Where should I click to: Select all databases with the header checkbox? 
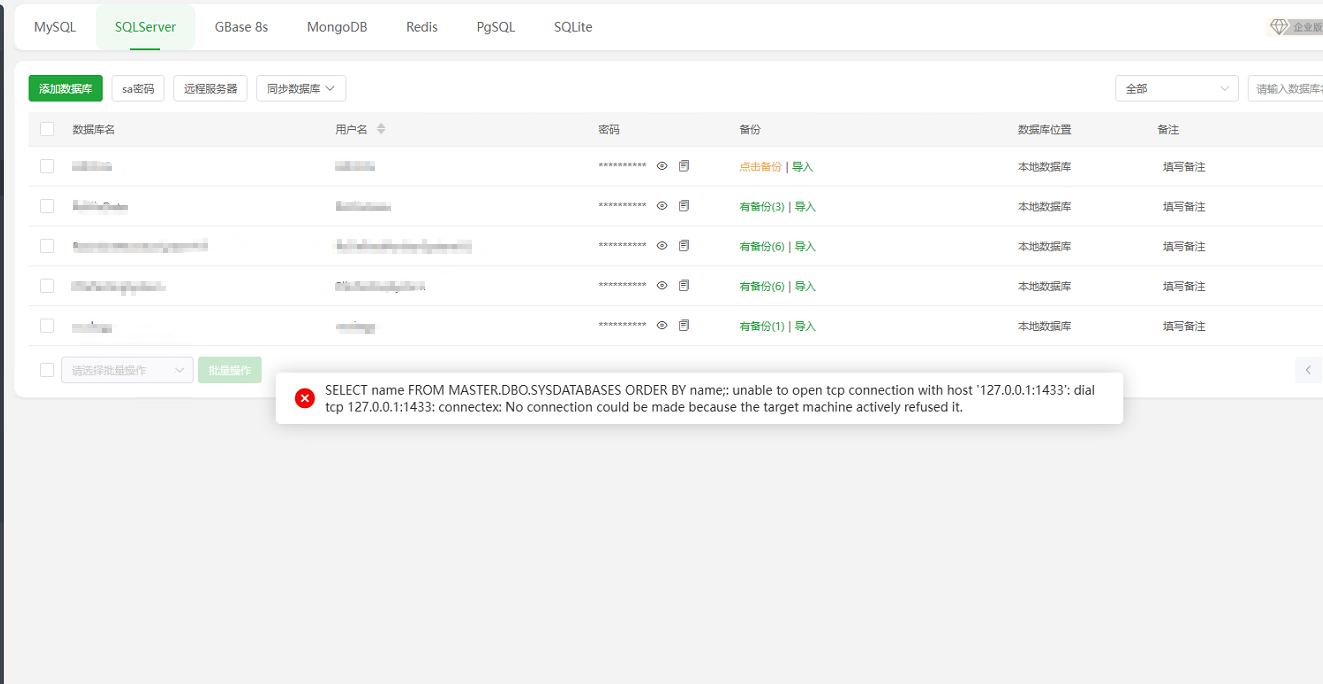point(47,129)
